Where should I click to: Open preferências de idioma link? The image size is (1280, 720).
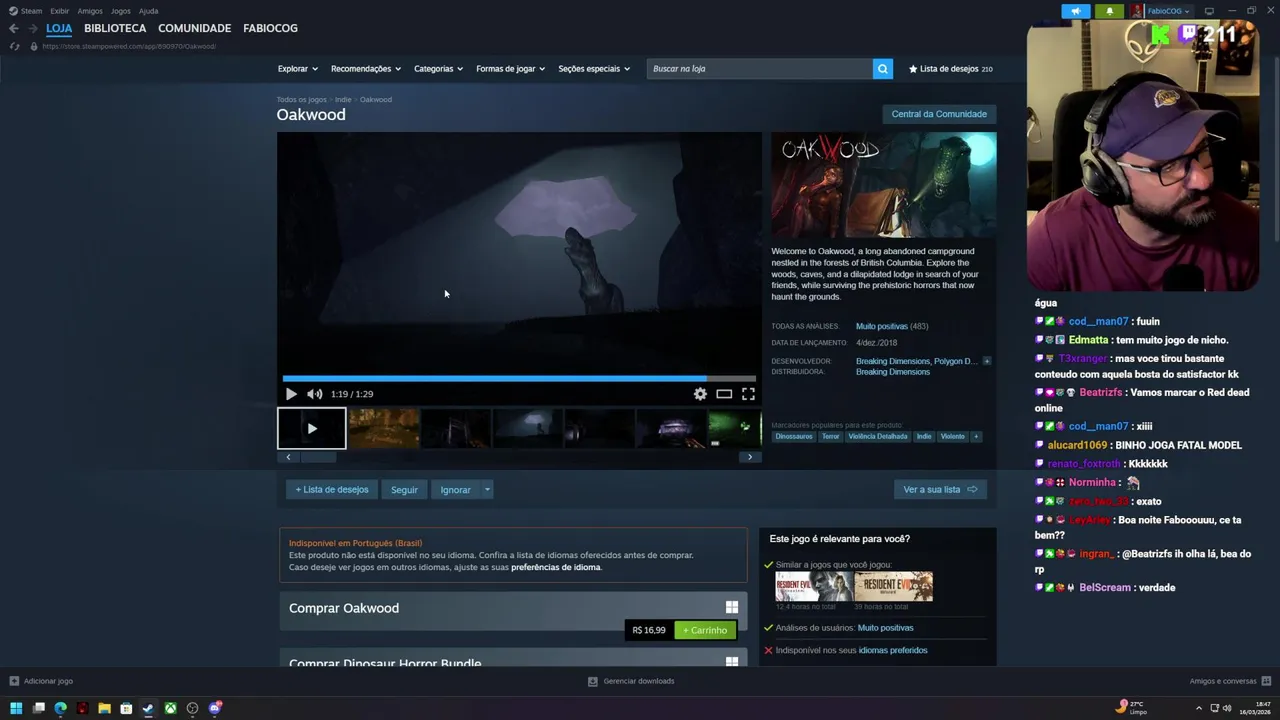pyautogui.click(x=556, y=567)
